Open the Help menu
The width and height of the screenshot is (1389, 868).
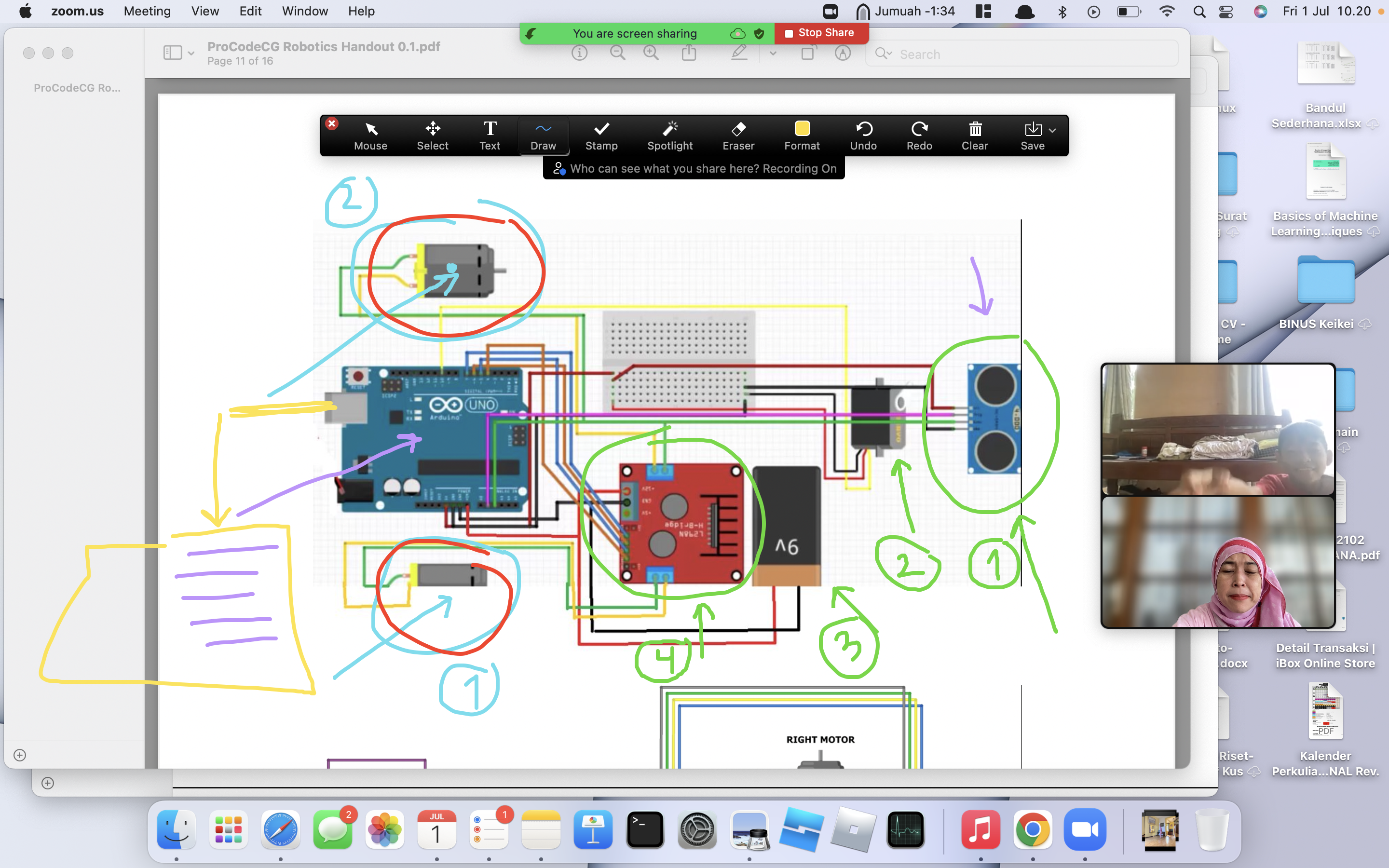click(x=361, y=11)
